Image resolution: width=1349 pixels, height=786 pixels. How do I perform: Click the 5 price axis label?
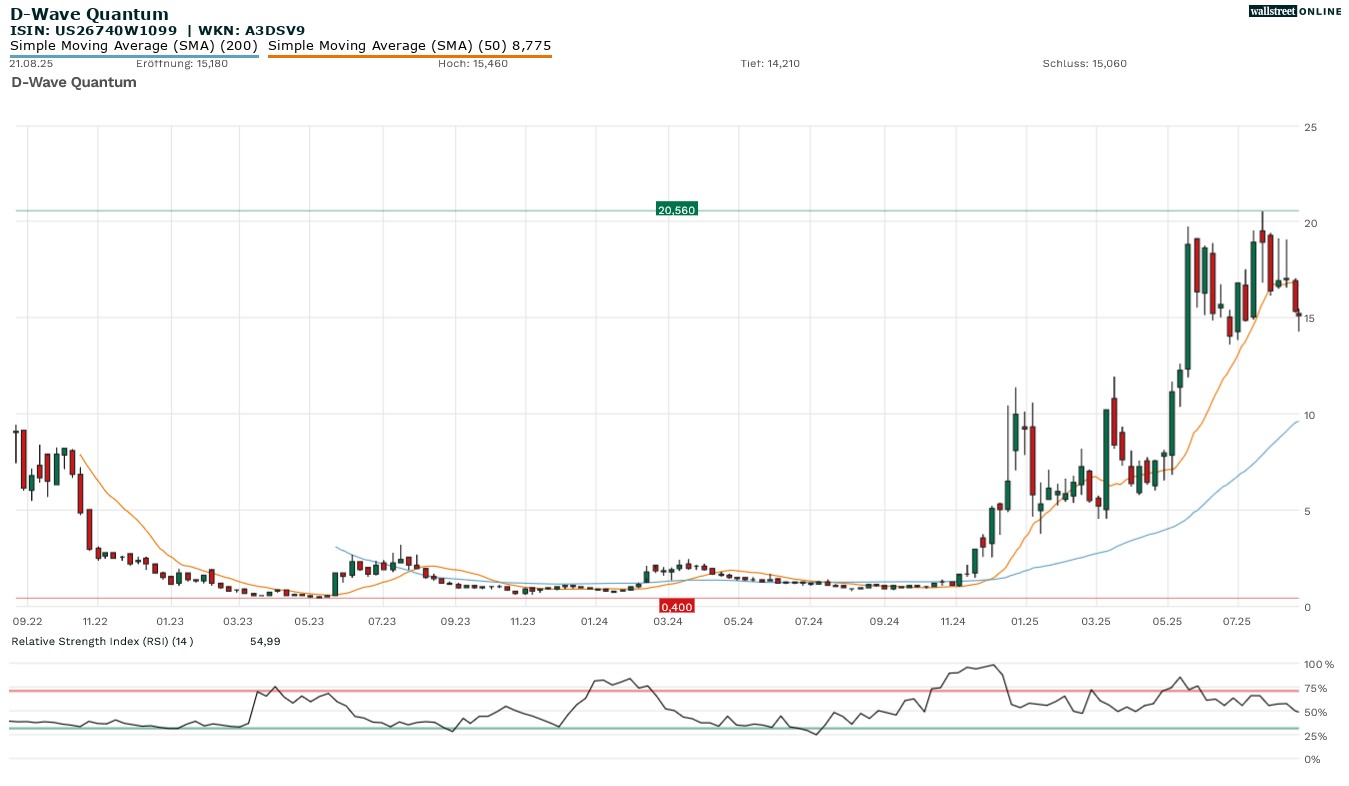click(x=1307, y=511)
